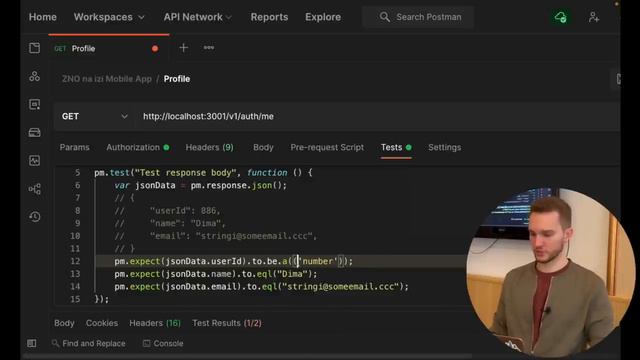Open the response Headers (16) tab

coord(155,323)
